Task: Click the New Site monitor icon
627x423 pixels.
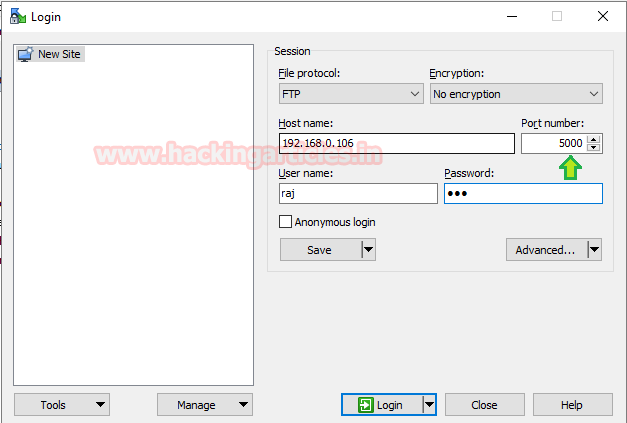Action: (x=25, y=54)
